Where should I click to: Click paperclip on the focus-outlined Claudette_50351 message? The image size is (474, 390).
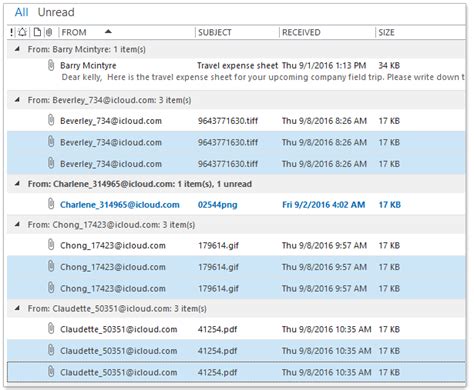pyautogui.click(x=51, y=372)
